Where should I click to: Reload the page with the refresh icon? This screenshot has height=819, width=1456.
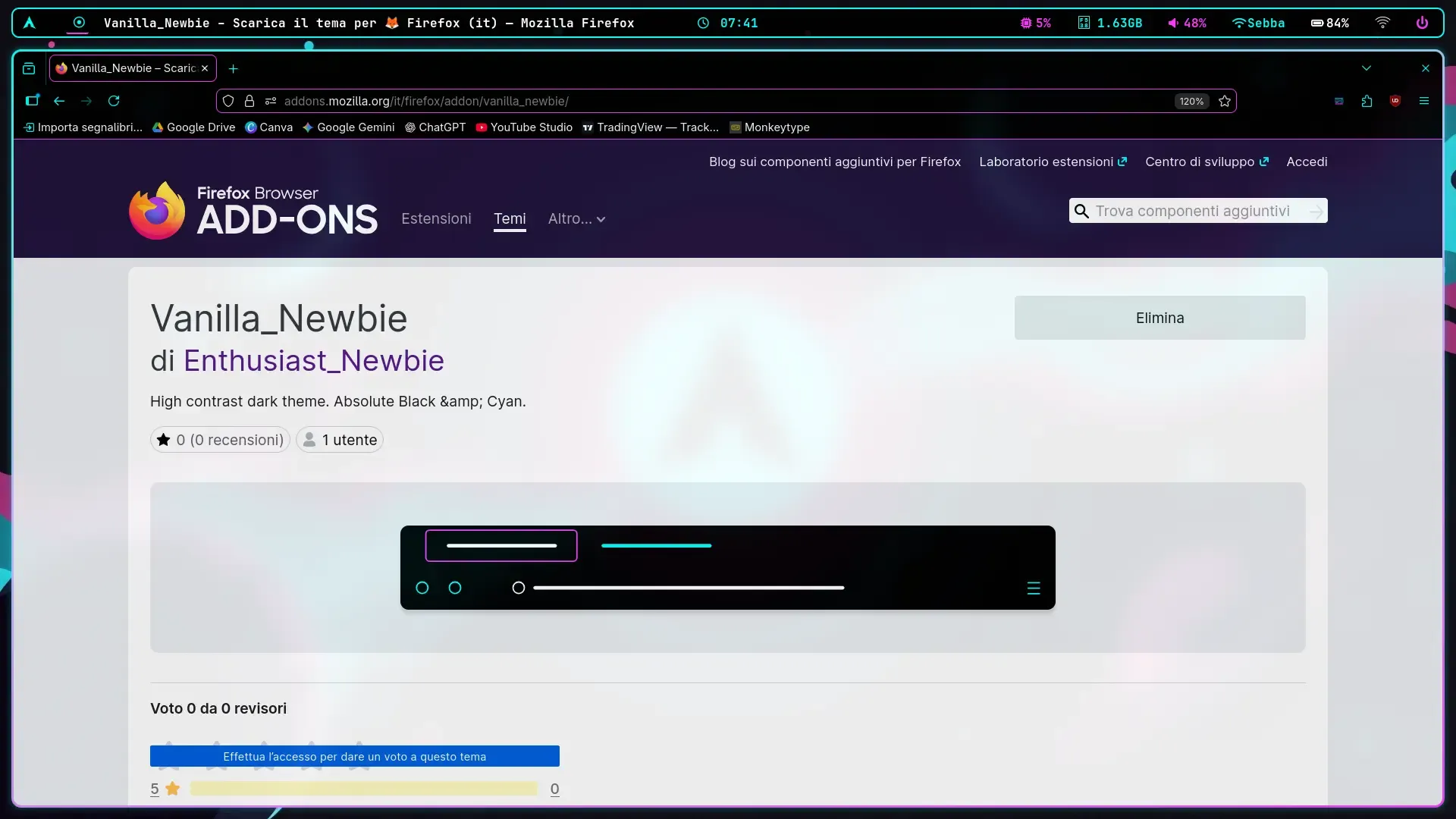pyautogui.click(x=113, y=101)
